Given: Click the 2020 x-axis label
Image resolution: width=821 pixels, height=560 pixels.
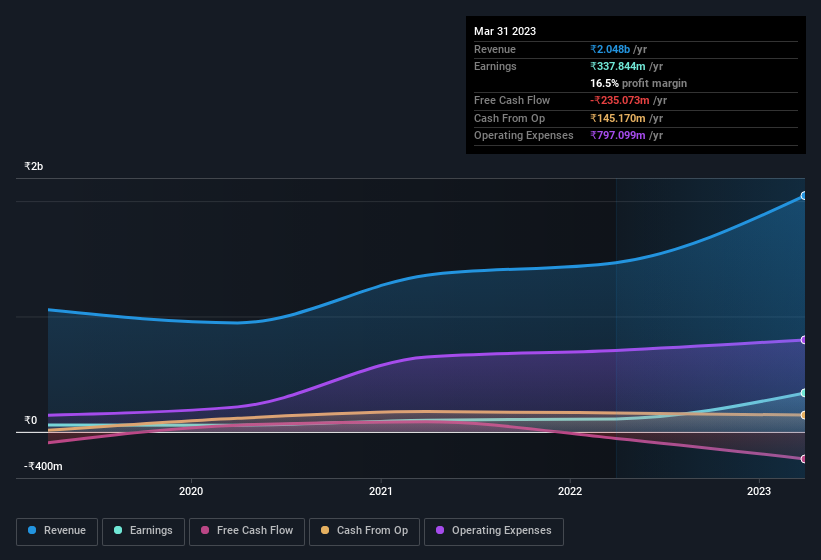Looking at the screenshot, I should 191,491.
